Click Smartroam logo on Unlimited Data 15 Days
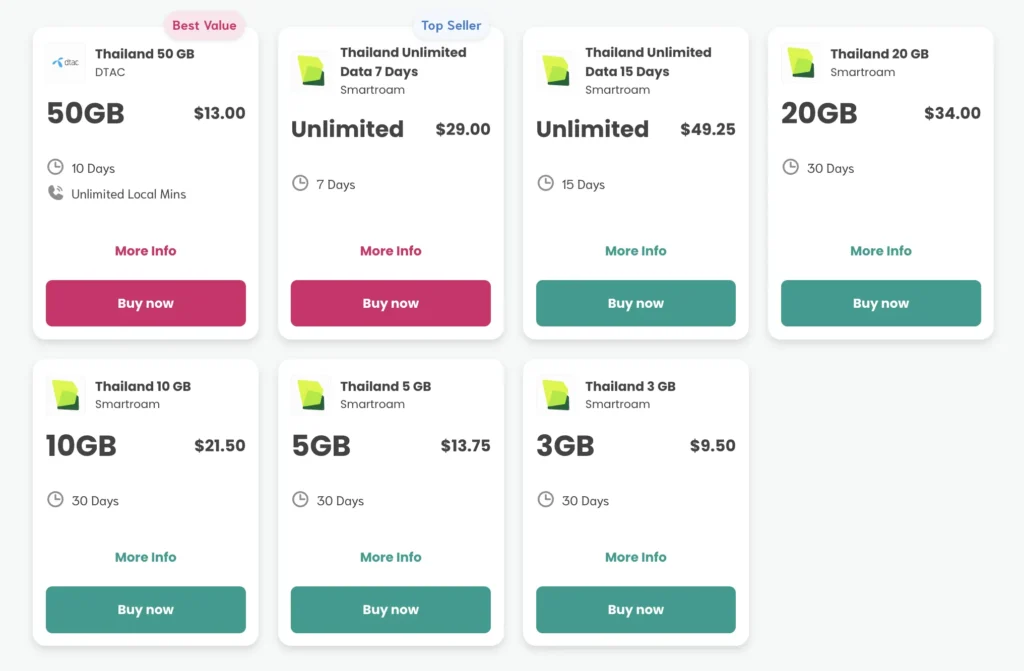Screen dimensions: 1024x671 tap(556, 70)
